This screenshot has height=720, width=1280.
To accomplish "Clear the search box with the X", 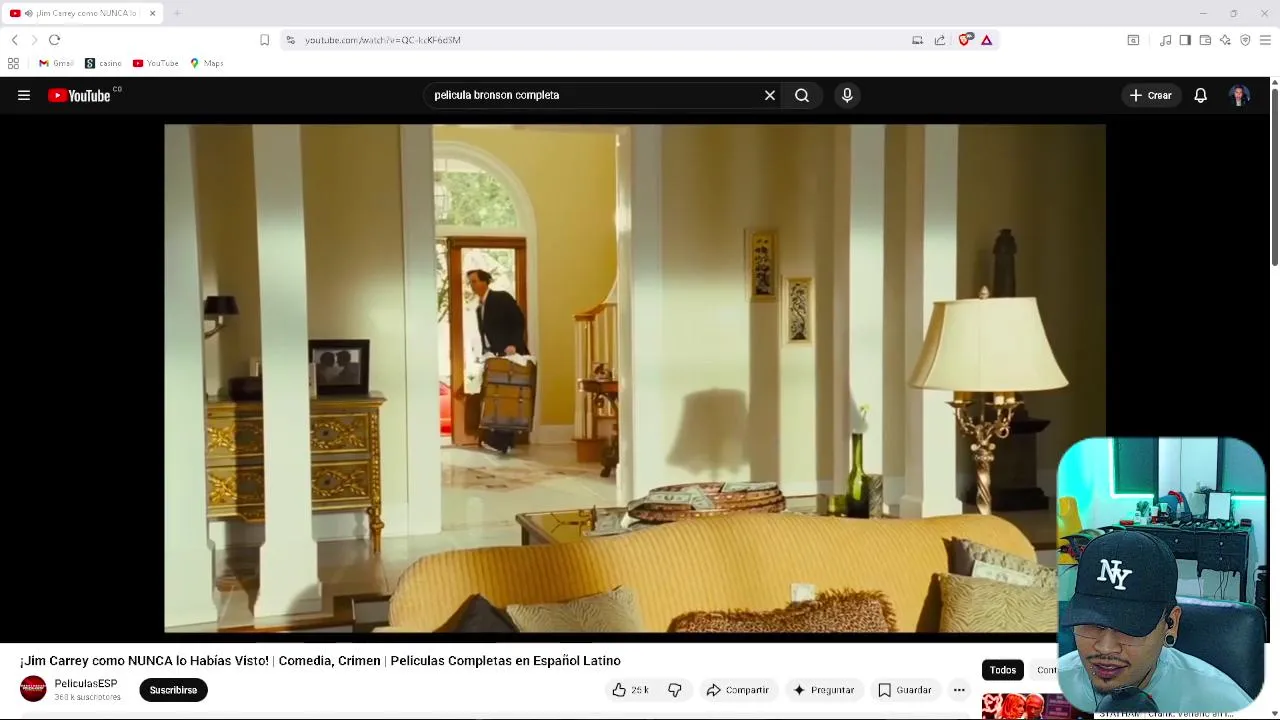I will (x=770, y=95).
